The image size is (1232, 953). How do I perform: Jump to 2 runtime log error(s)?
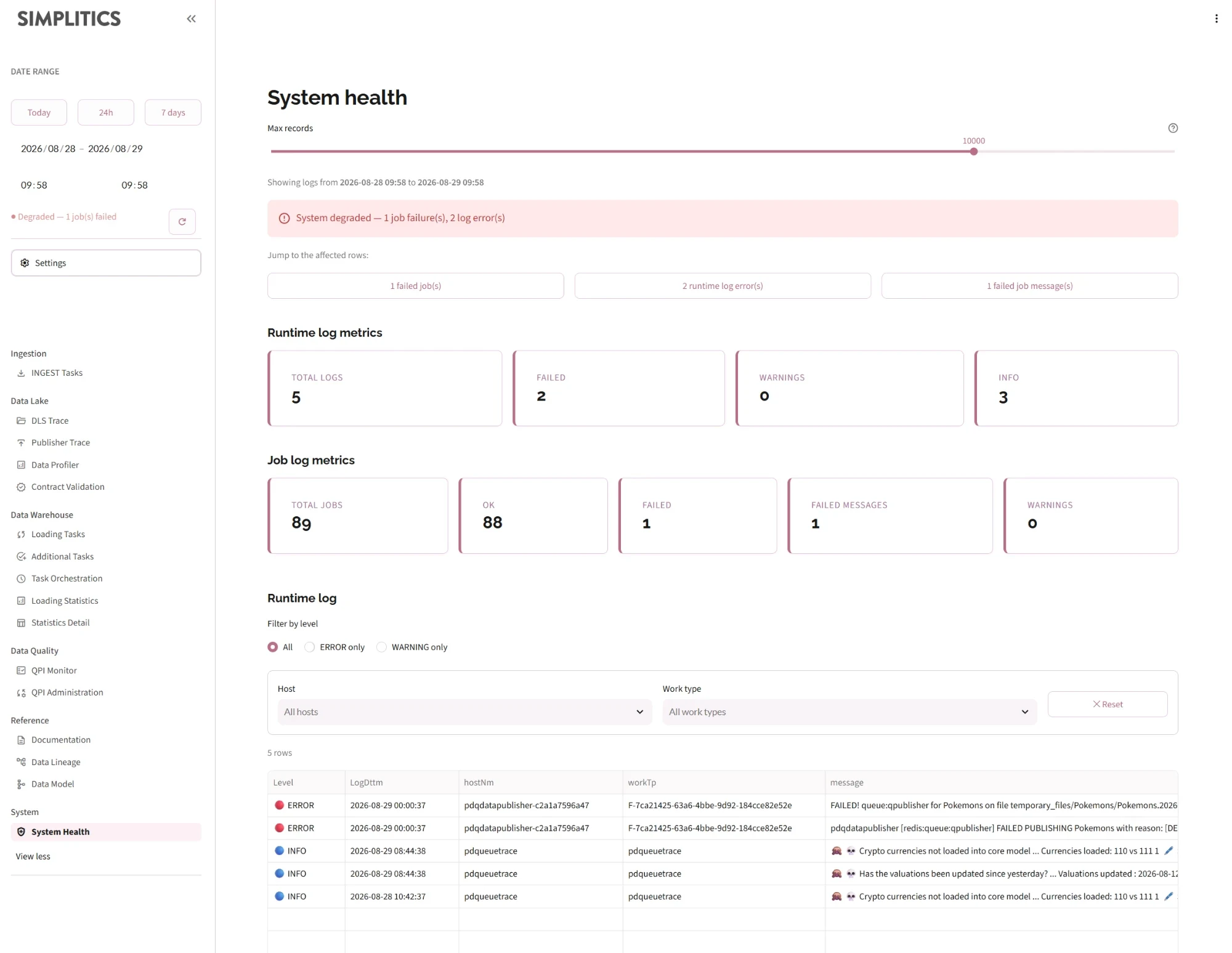[723, 286]
